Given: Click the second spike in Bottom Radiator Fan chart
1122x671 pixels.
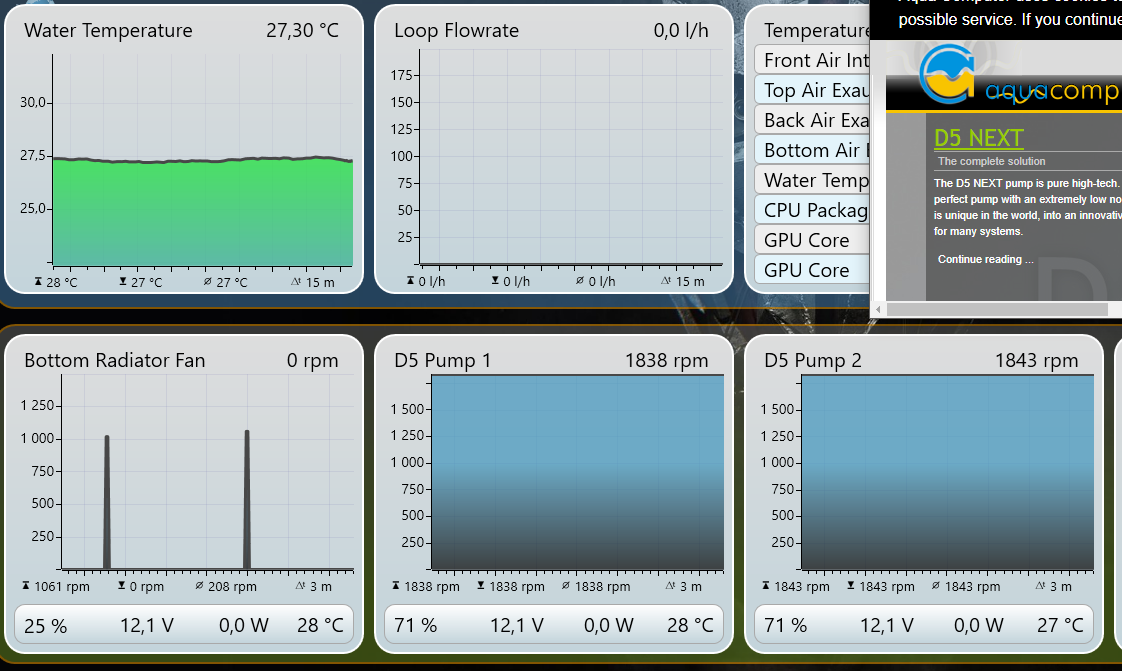Looking at the screenshot, I should point(247,499).
